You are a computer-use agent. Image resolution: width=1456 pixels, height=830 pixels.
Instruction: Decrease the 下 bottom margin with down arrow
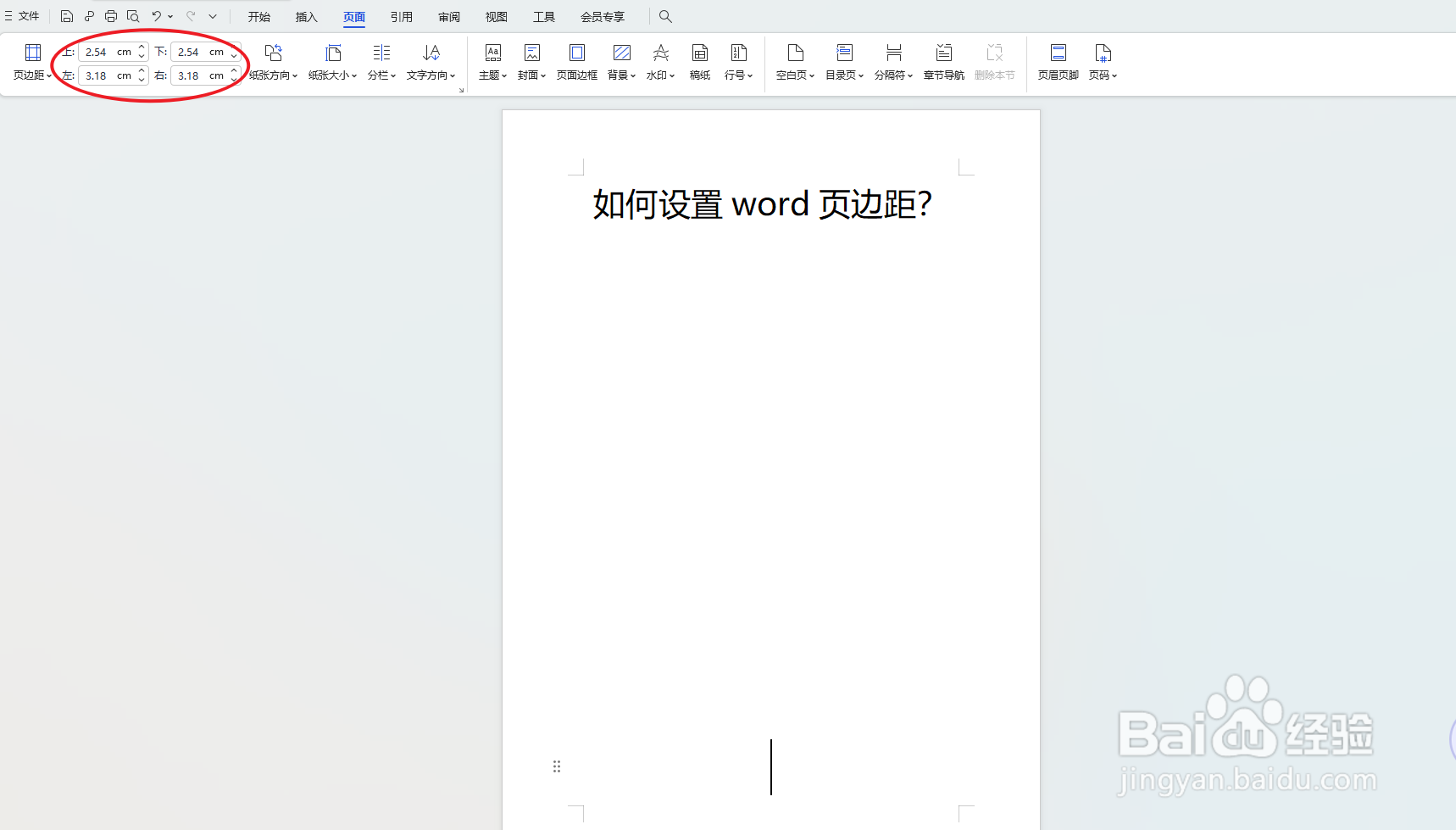(x=234, y=57)
